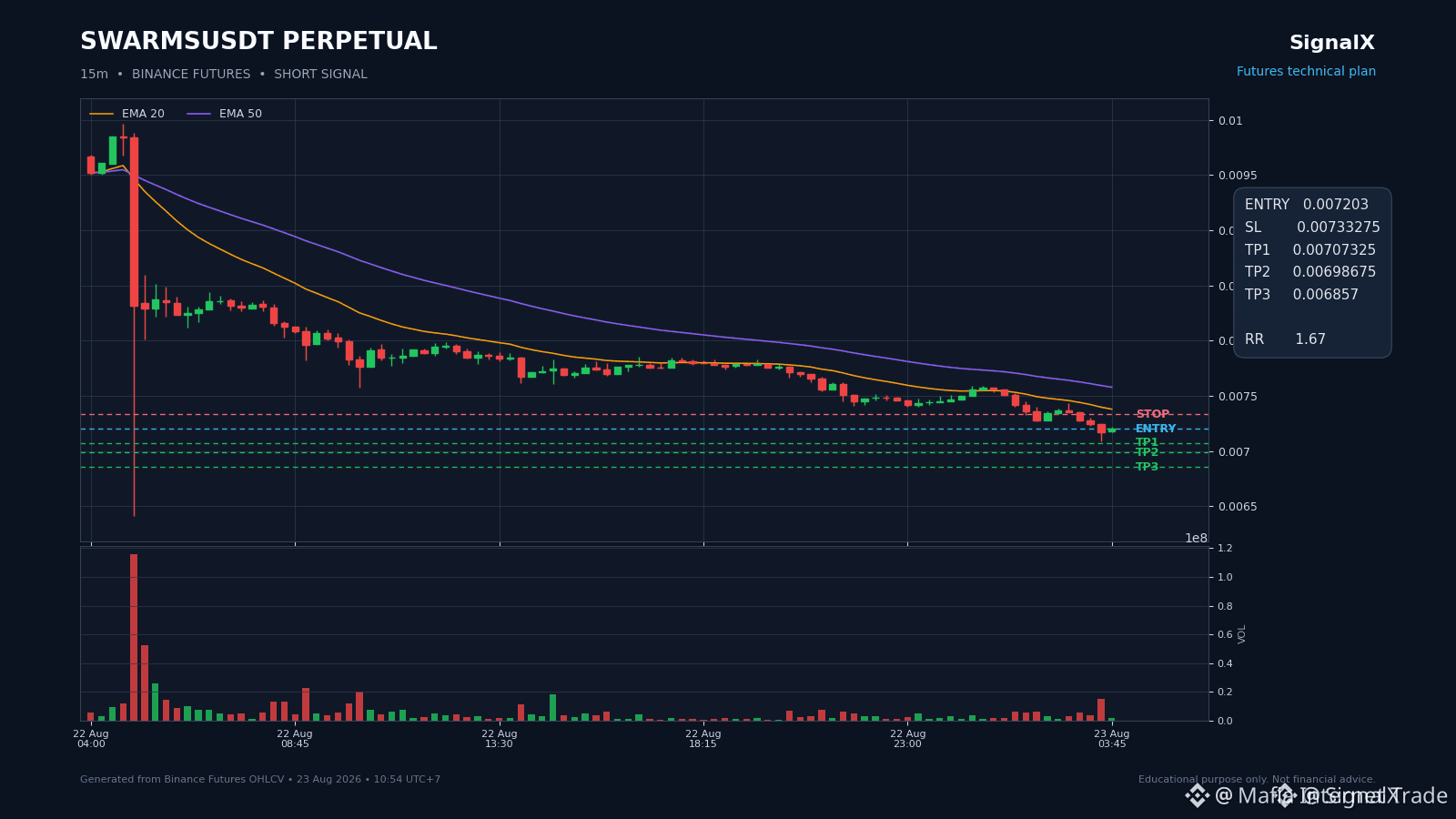Screen dimensions: 1456x819
Task: Click the 'Educational purpose only' disclaimer text
Action: (x=1257, y=780)
